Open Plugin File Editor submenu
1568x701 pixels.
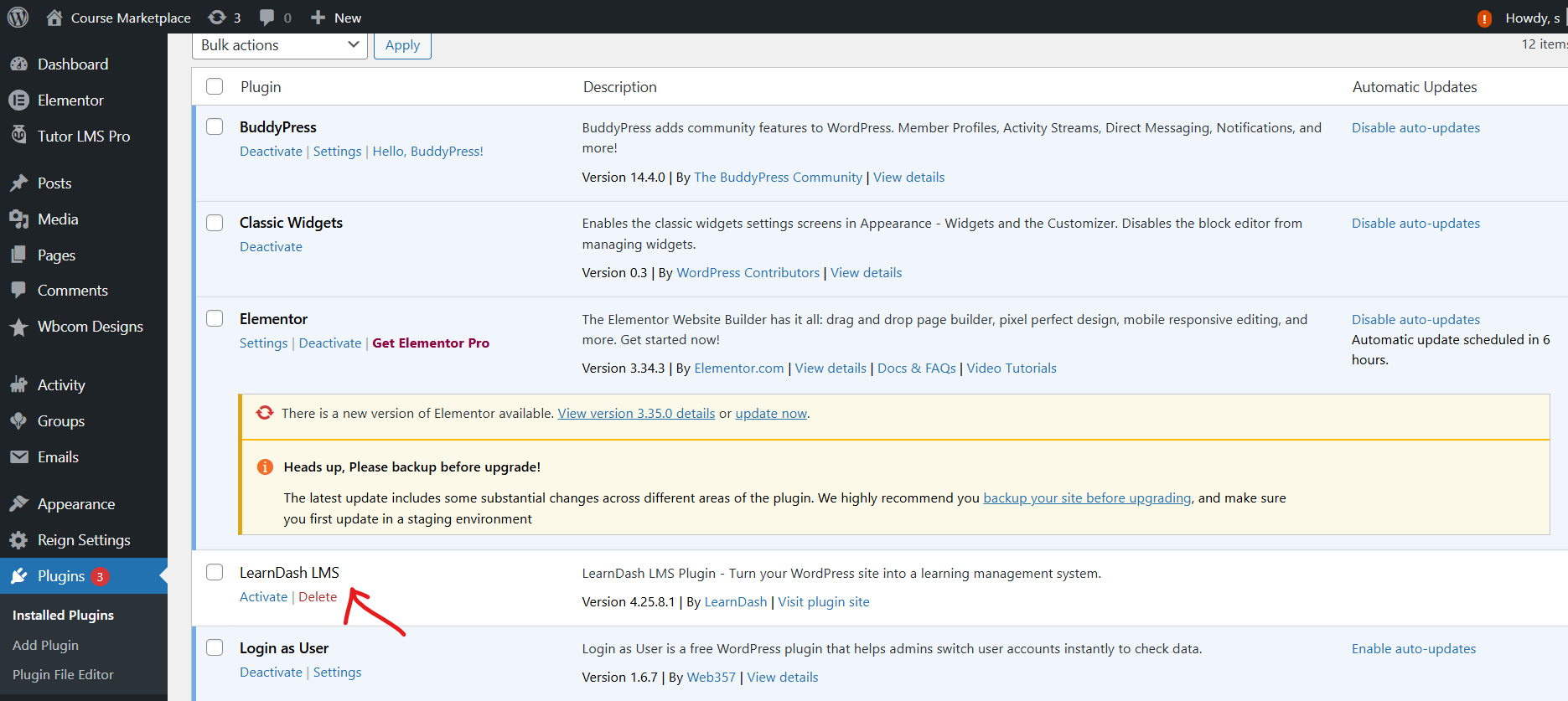[63, 674]
